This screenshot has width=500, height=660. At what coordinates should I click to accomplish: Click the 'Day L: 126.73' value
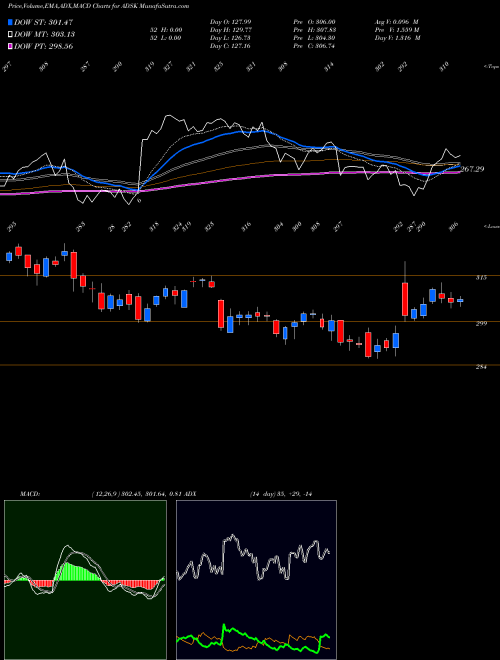click(x=230, y=38)
